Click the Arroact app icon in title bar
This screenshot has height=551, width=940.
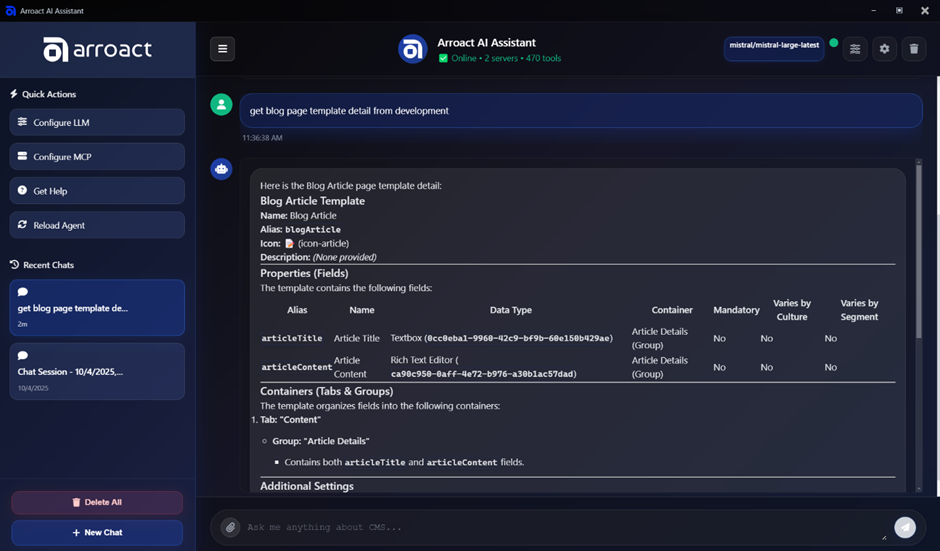[x=10, y=11]
